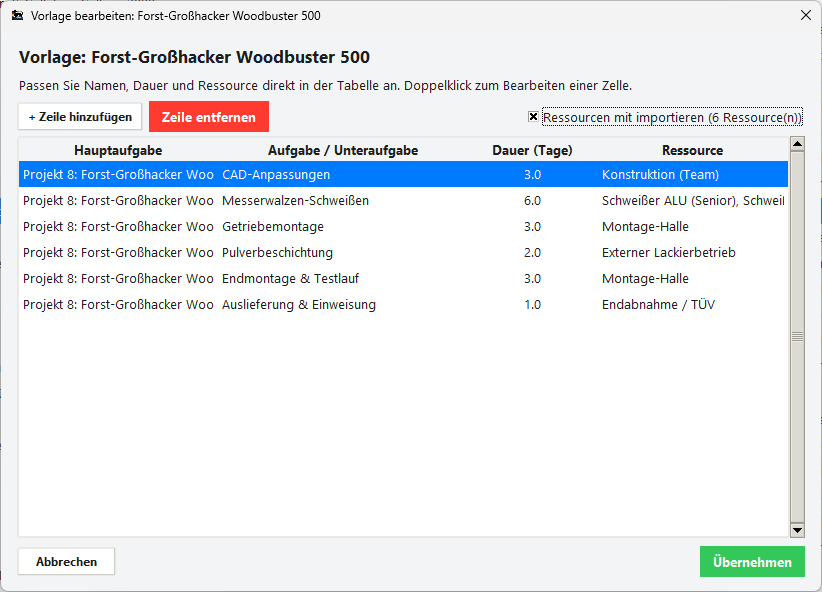Viewport: 822px width, 592px height.
Task: Select the 'CAD-Anpassungen' task cell
Action: (x=343, y=175)
